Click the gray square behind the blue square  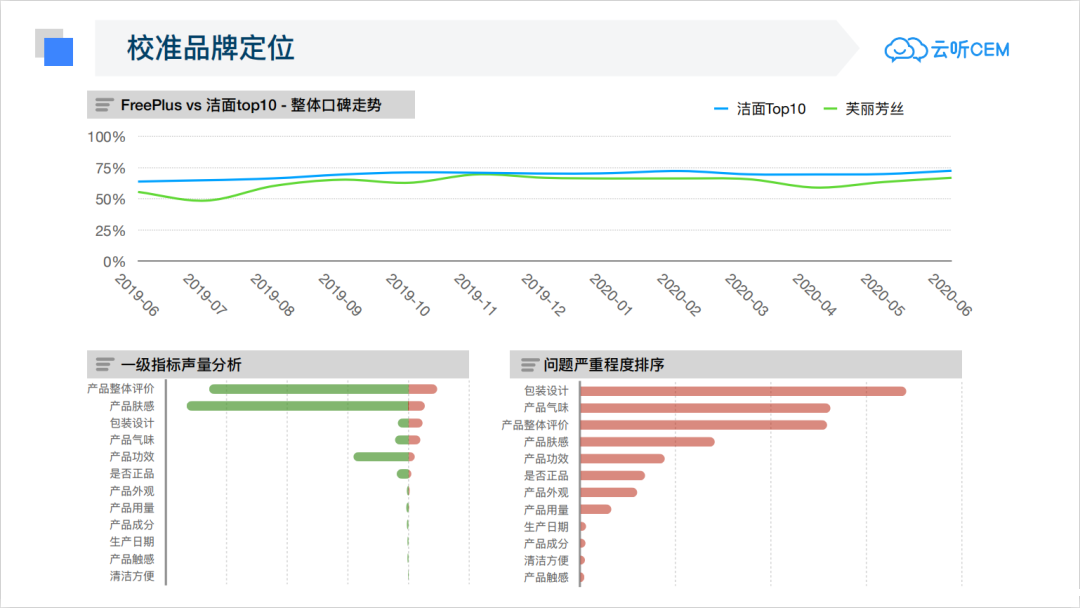click(42, 36)
